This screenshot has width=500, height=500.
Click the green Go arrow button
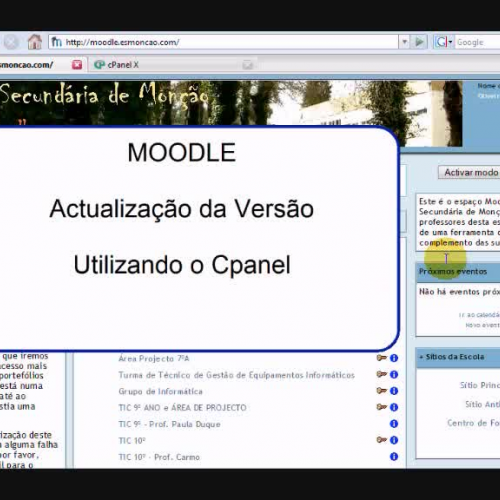(x=419, y=42)
